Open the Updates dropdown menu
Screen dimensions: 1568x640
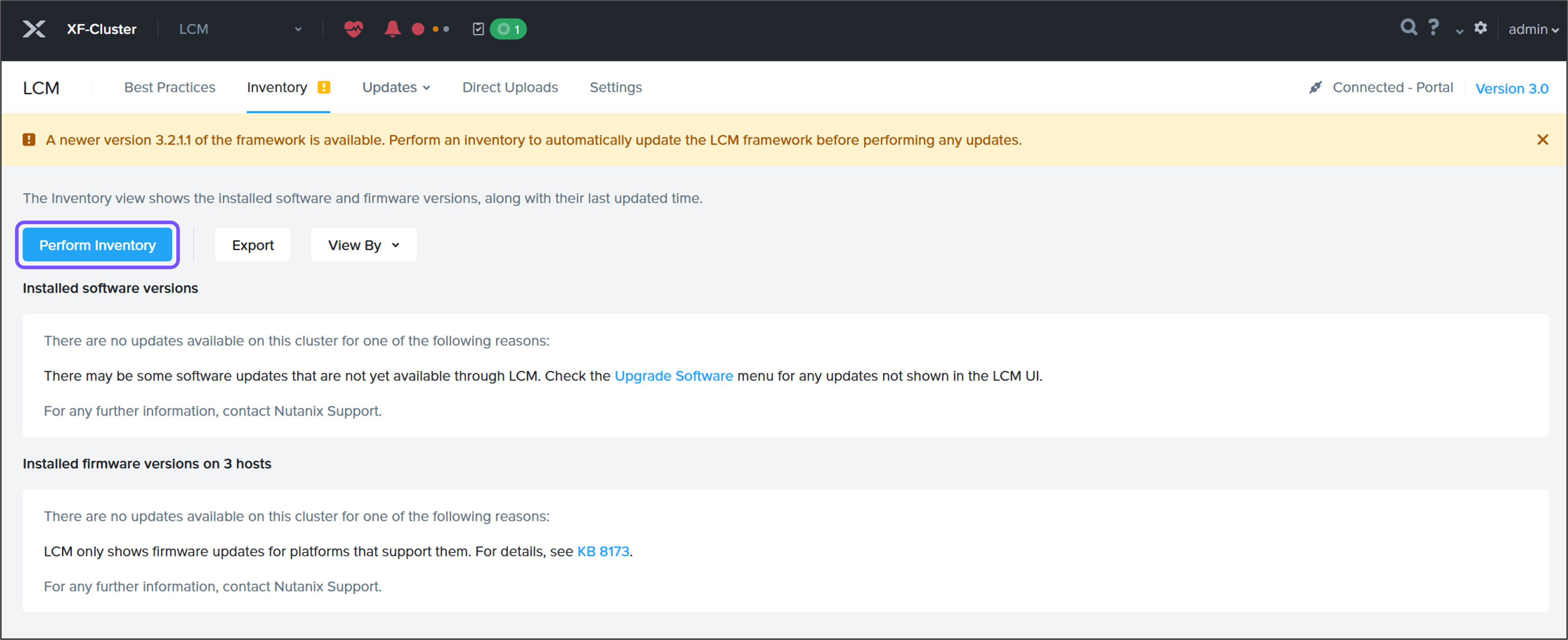[396, 87]
